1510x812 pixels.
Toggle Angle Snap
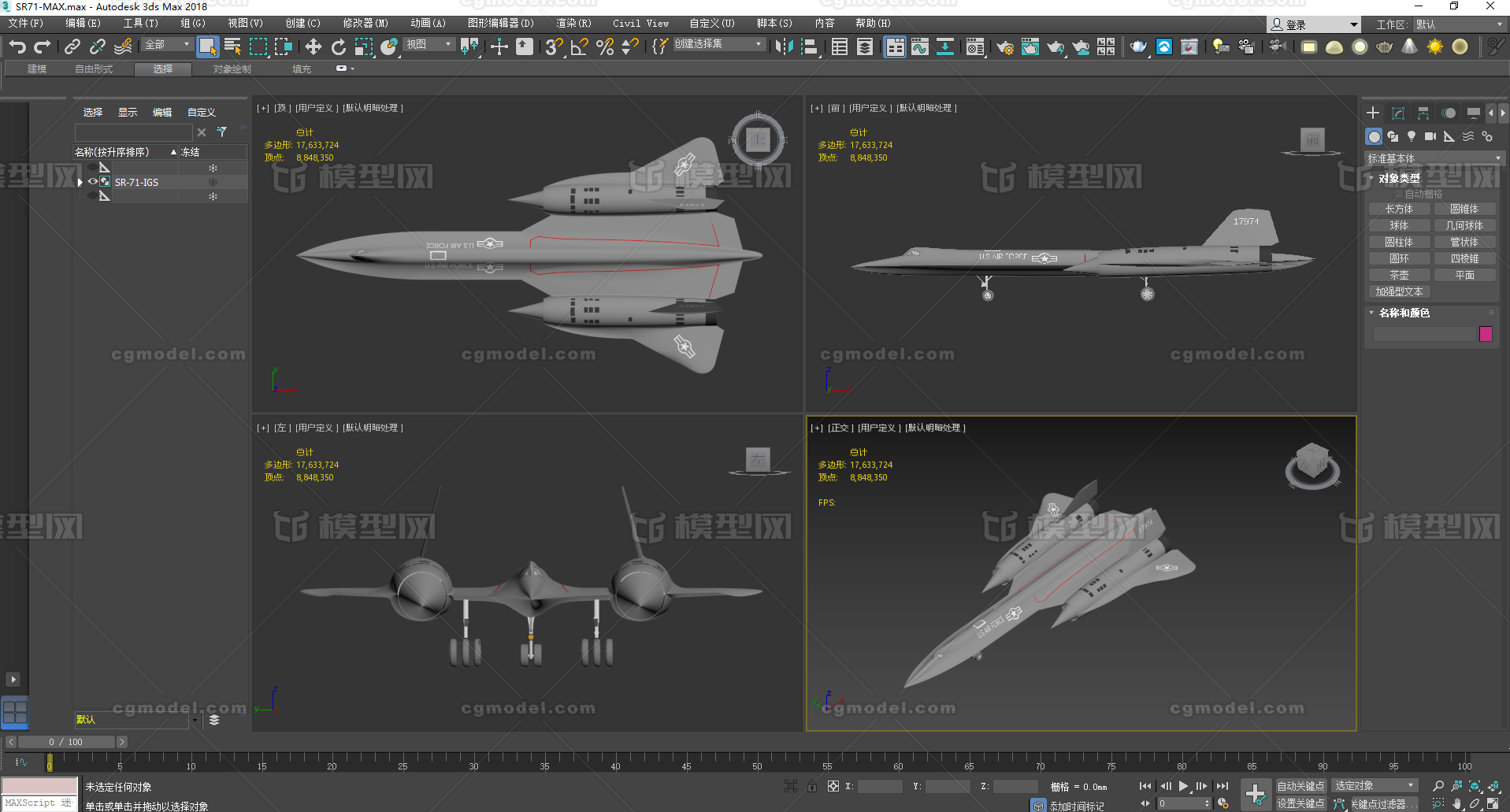pyautogui.click(x=580, y=46)
